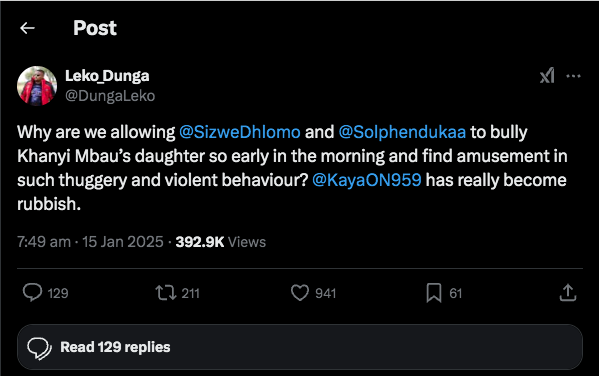Click the reply speech bubble icon

pyautogui.click(x=32, y=293)
